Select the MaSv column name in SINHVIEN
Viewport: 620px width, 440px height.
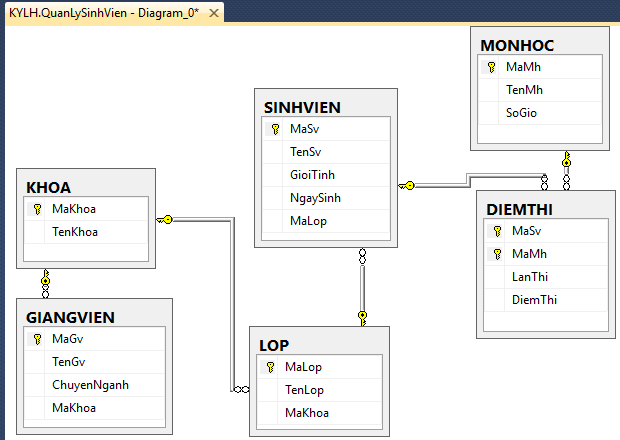304,129
